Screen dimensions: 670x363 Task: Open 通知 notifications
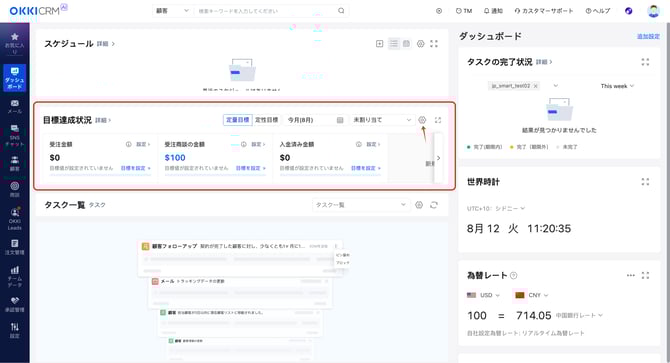(x=493, y=11)
